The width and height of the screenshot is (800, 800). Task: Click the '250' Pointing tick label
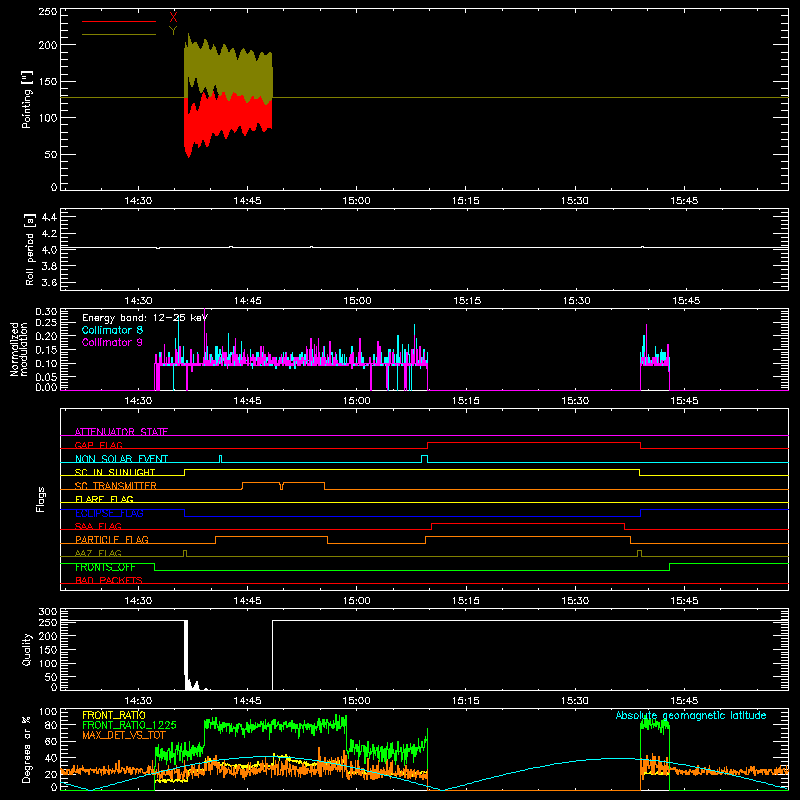tap(48, 12)
